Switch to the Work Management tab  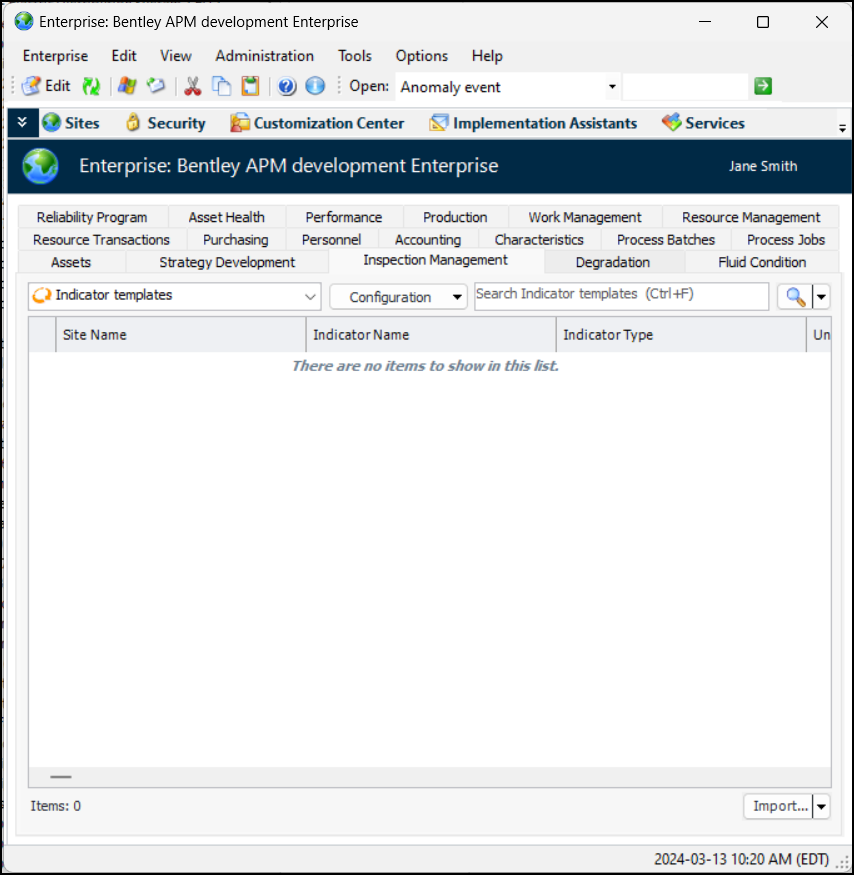585,217
